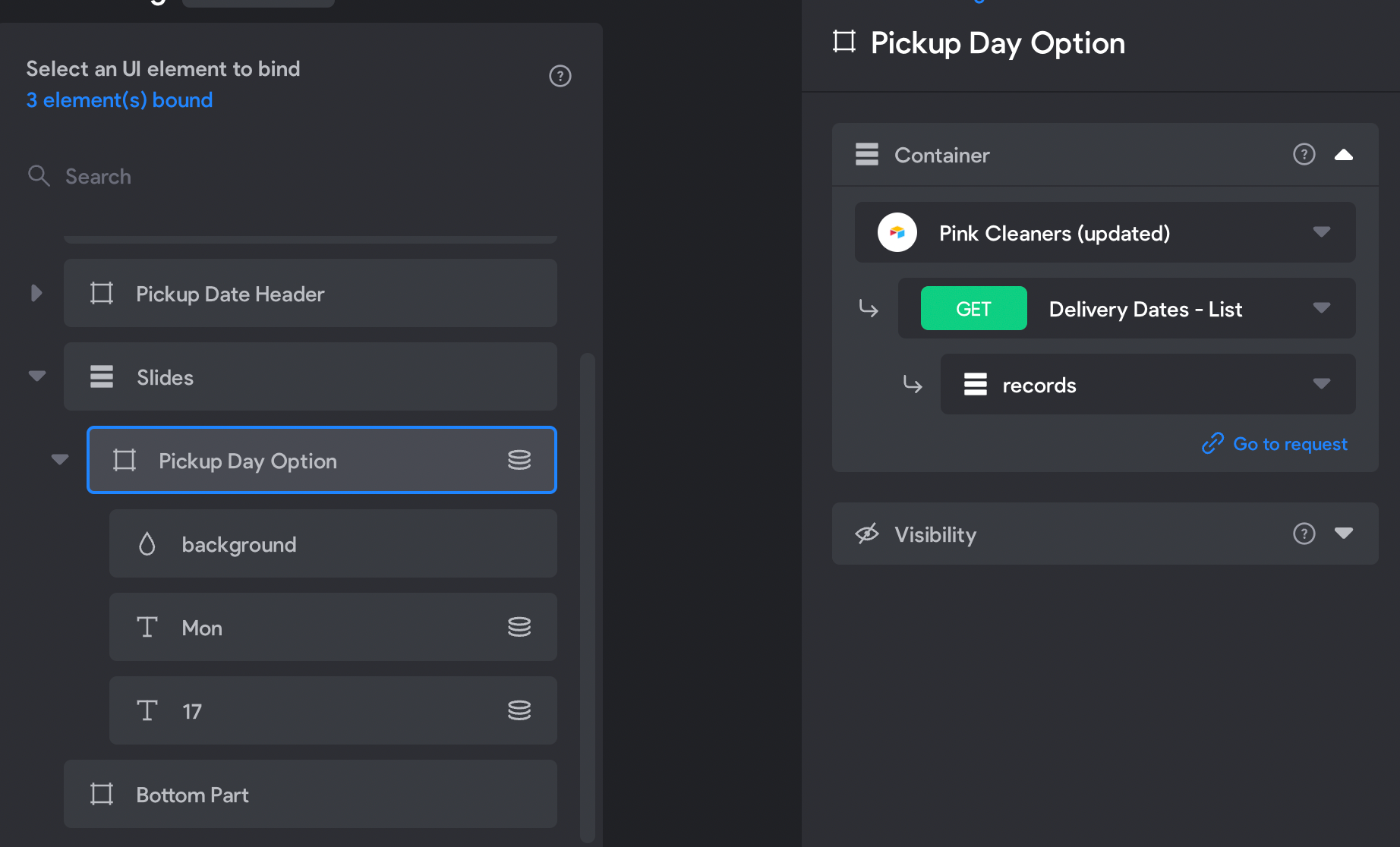Click the 3 element(s) bound link
This screenshot has height=847, width=1400.
[119, 100]
